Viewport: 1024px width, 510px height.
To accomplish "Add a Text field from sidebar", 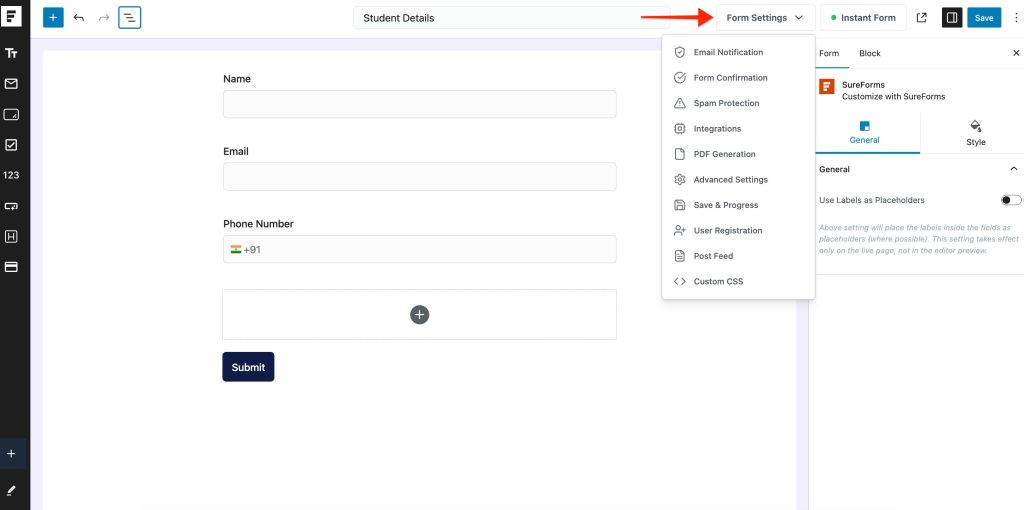I will pyautogui.click(x=11, y=54).
